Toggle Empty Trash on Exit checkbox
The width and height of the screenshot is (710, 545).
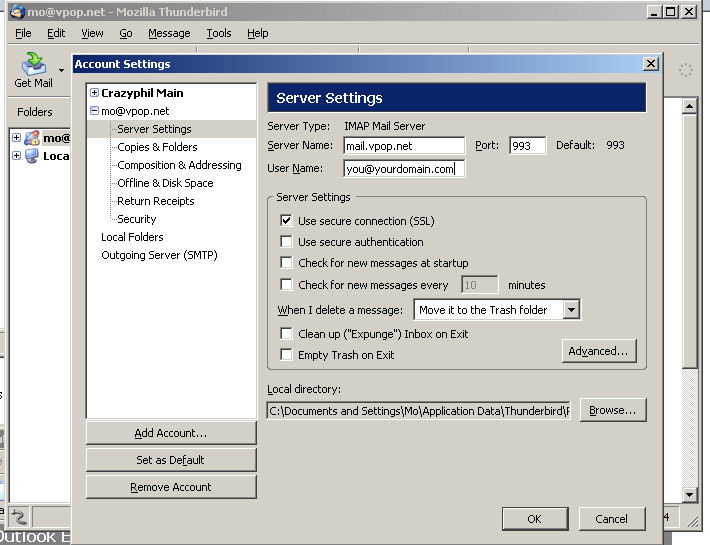point(287,355)
